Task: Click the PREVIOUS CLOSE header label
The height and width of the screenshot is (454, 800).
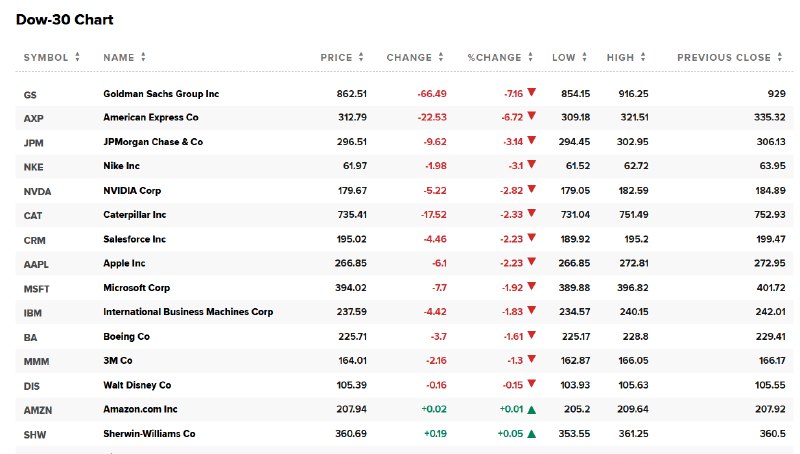Action: click(723, 58)
